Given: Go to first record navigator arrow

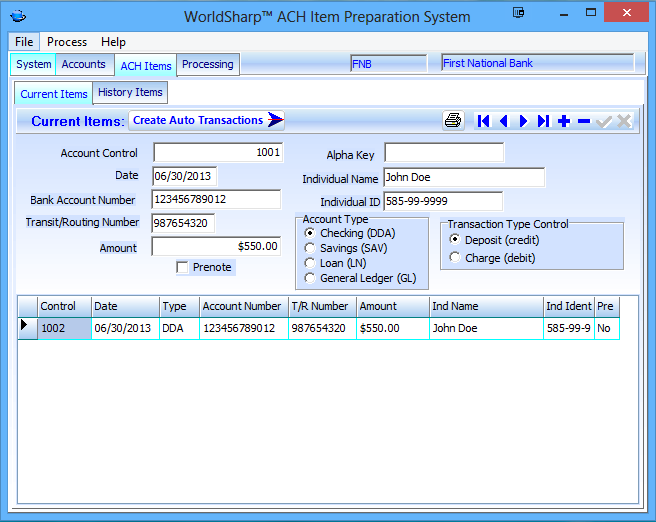Looking at the screenshot, I should [x=483, y=121].
